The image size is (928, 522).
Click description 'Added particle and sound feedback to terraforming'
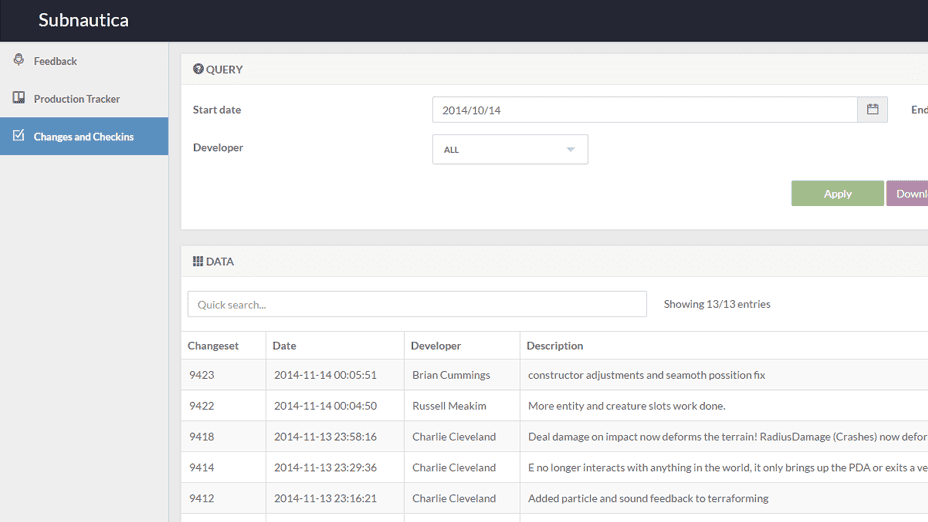click(x=648, y=498)
